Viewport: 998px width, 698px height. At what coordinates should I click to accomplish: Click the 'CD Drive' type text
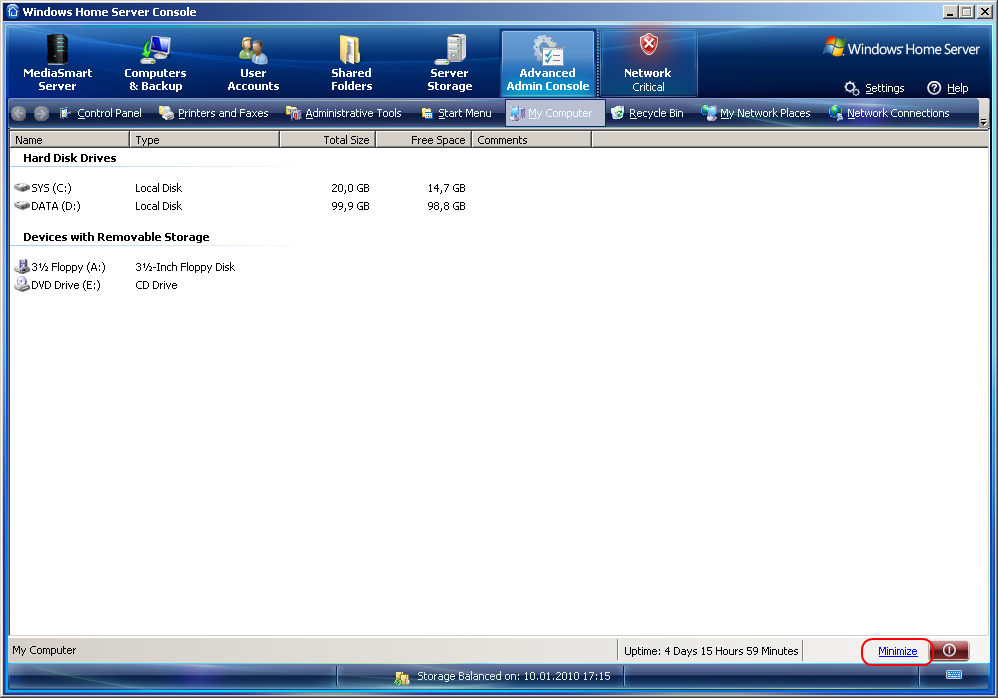[x=156, y=284]
